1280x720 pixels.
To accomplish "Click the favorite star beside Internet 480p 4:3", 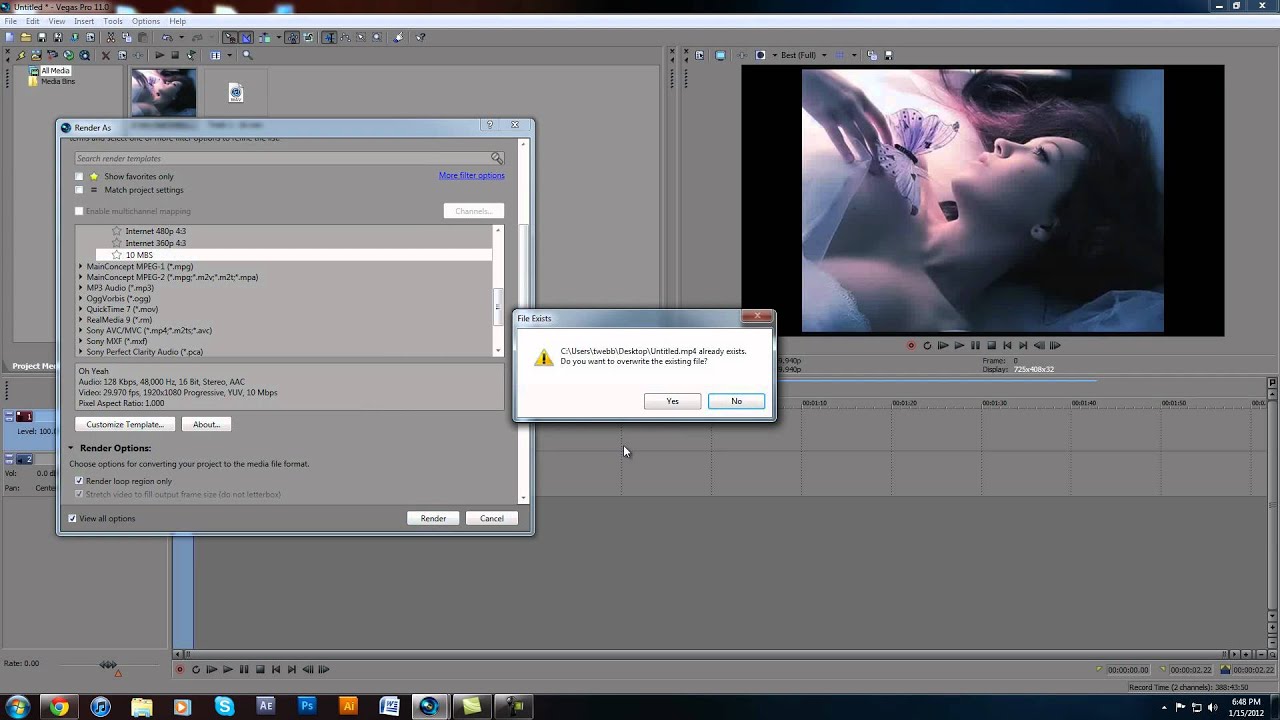I will click(116, 231).
